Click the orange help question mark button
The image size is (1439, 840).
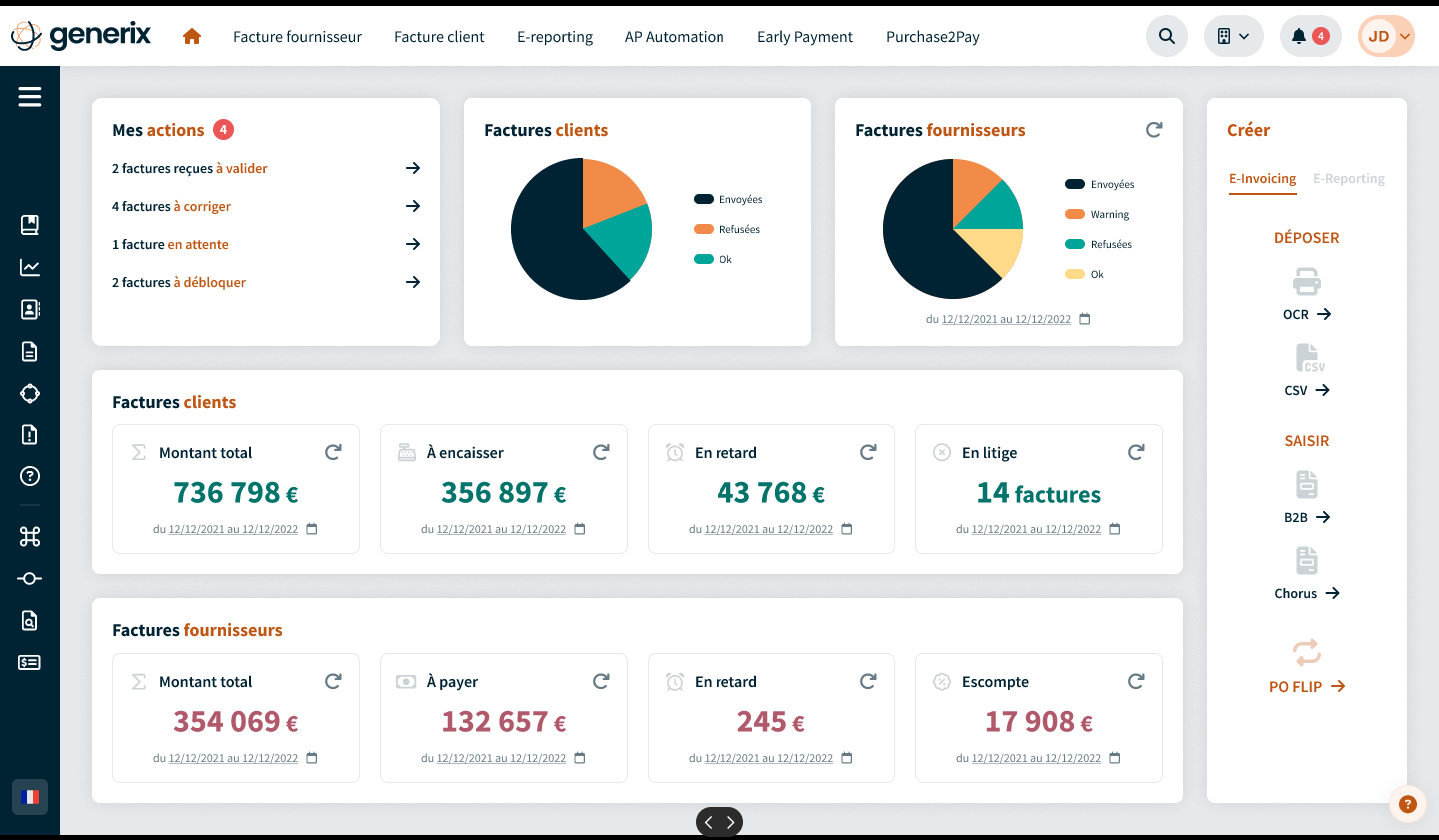(1407, 804)
